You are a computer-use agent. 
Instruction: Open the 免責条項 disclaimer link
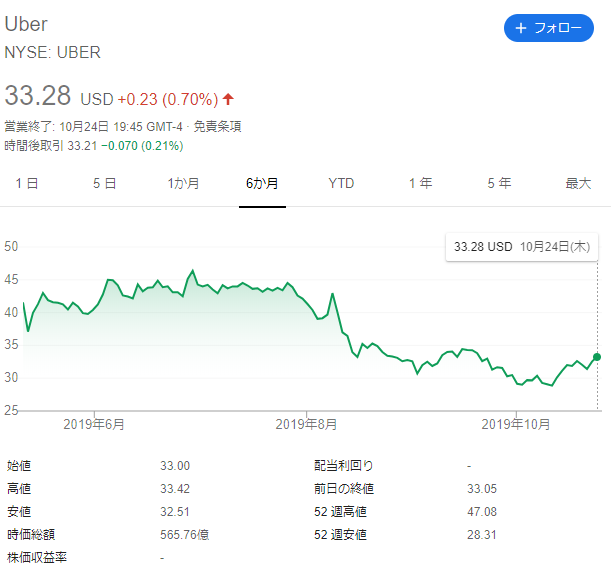217,127
